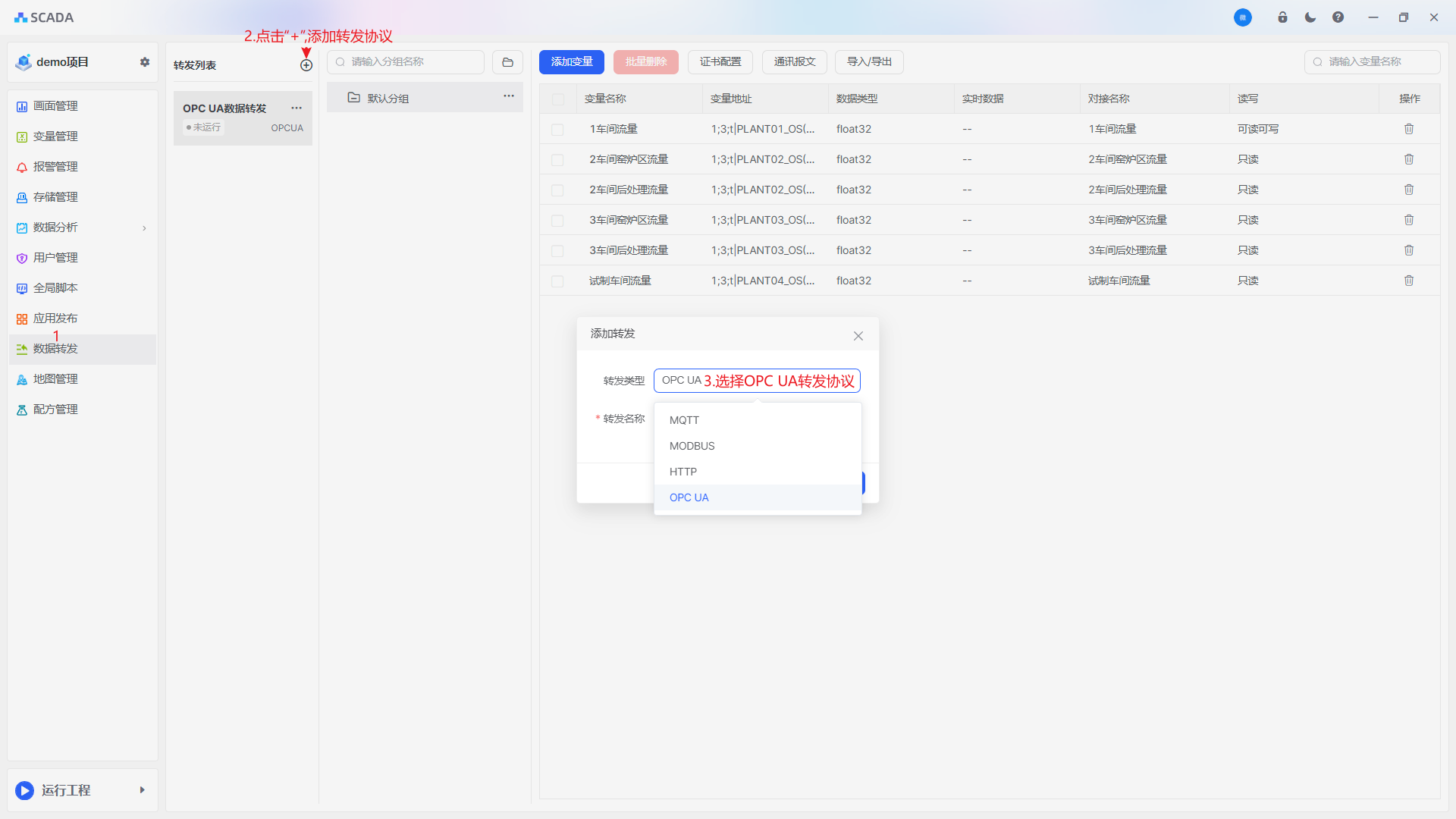Open demo项目 settings gear
1456x819 pixels.
coord(145,62)
